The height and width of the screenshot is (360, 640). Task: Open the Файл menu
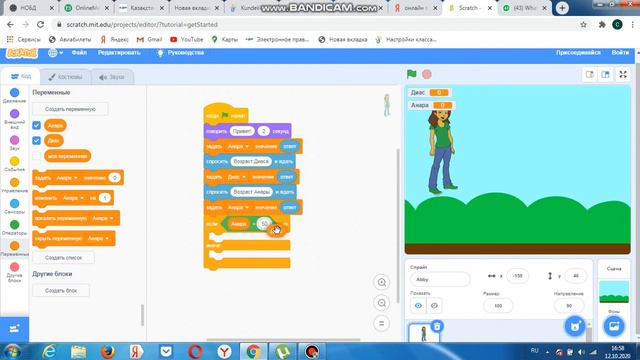click(79, 53)
